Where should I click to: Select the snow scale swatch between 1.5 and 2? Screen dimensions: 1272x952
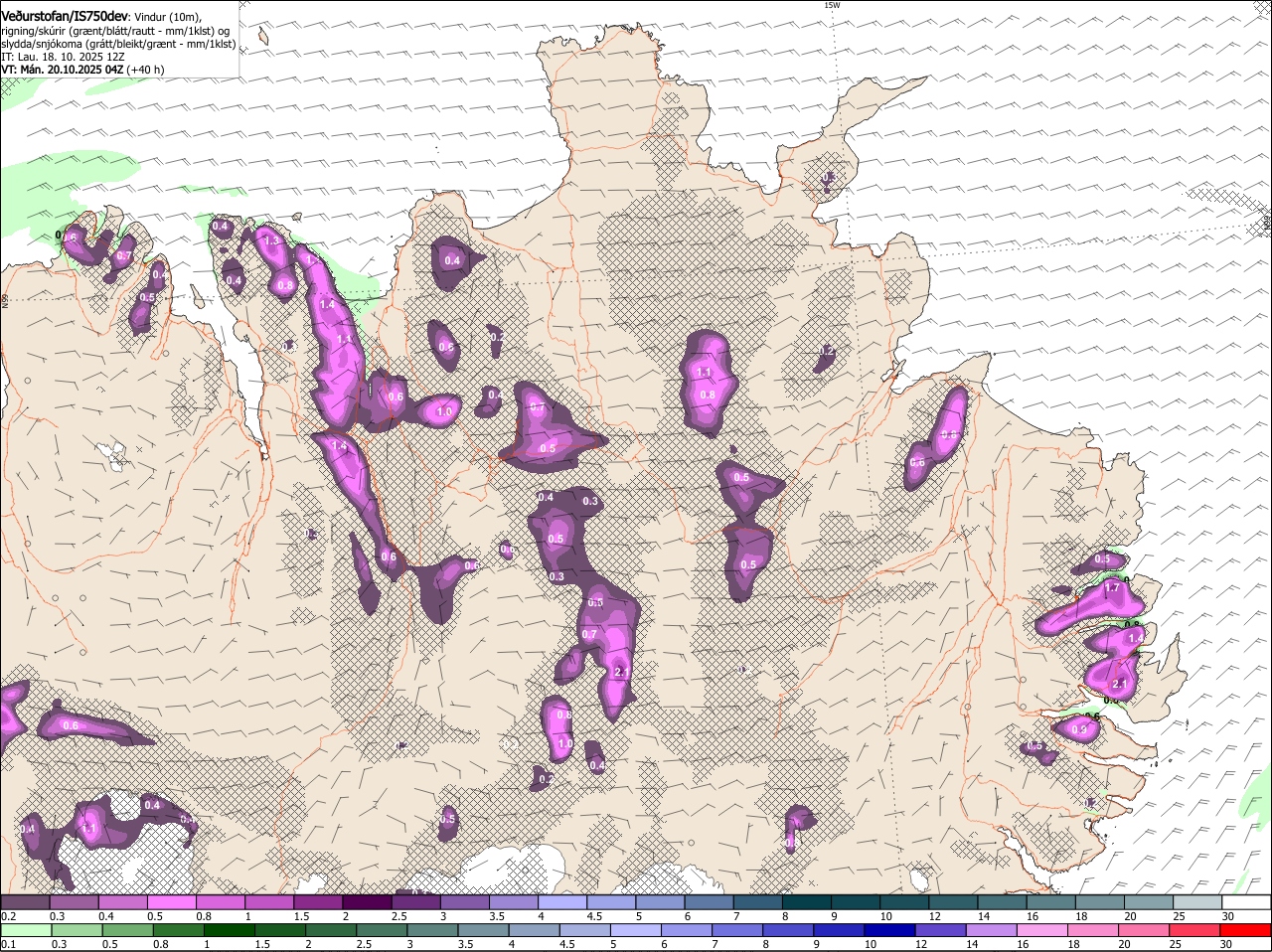pos(318,902)
